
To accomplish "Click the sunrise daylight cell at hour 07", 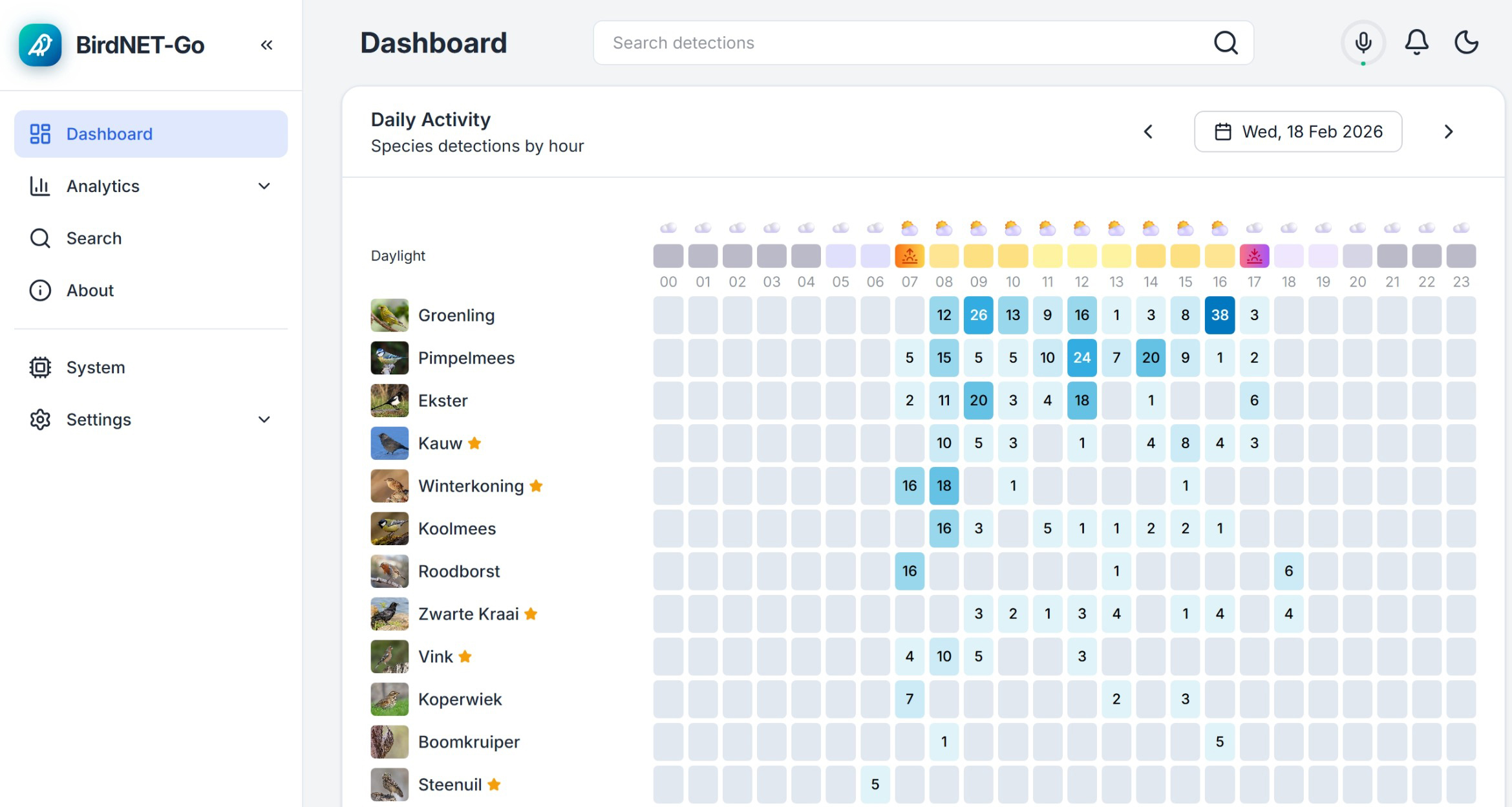I will click(x=910, y=255).
